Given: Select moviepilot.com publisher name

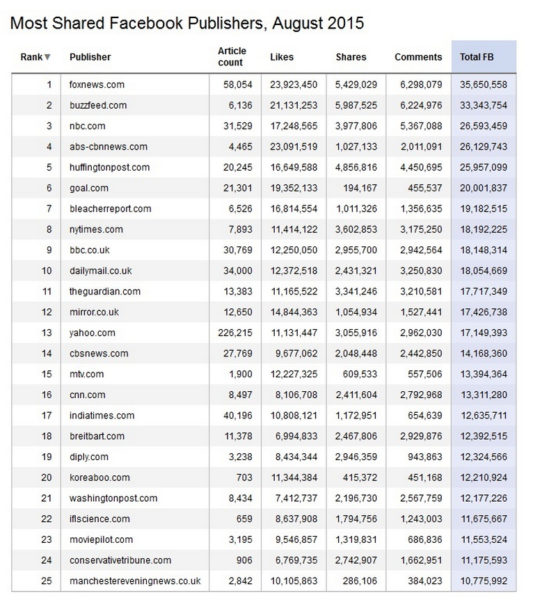Looking at the screenshot, I should coord(101,539).
